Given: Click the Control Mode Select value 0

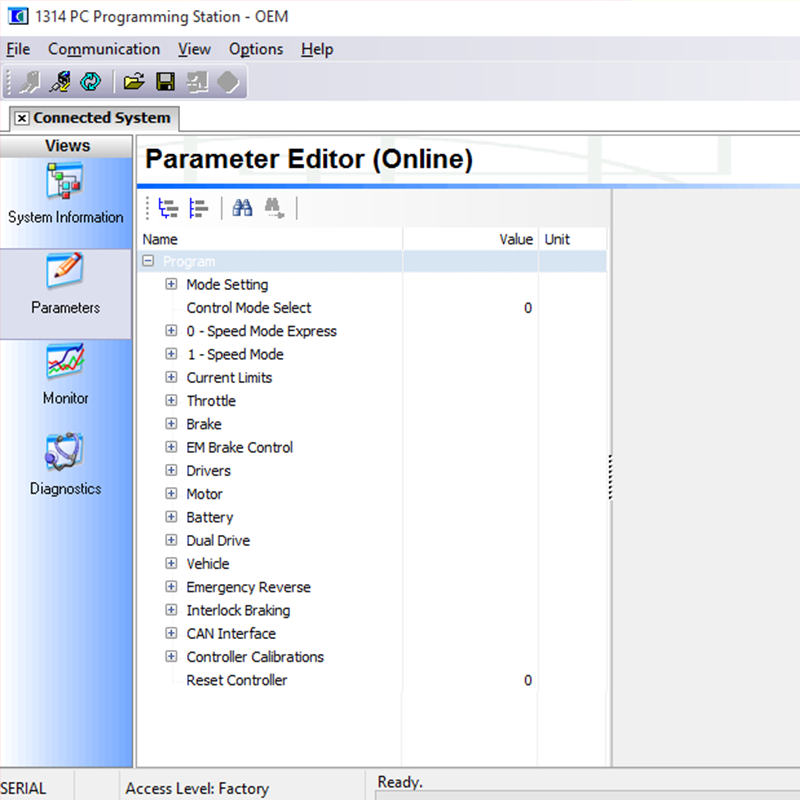Looking at the screenshot, I should (528, 308).
